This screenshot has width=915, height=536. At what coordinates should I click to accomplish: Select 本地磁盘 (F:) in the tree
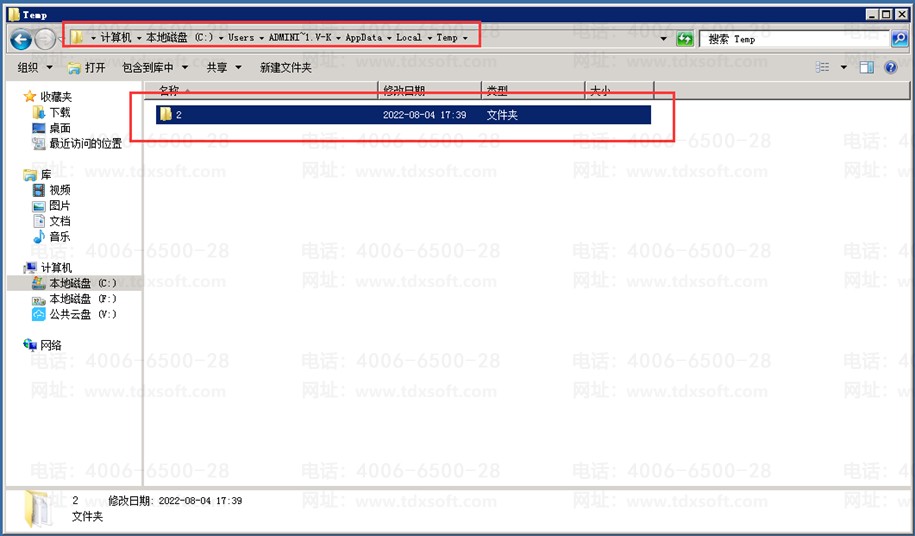[x=82, y=299]
